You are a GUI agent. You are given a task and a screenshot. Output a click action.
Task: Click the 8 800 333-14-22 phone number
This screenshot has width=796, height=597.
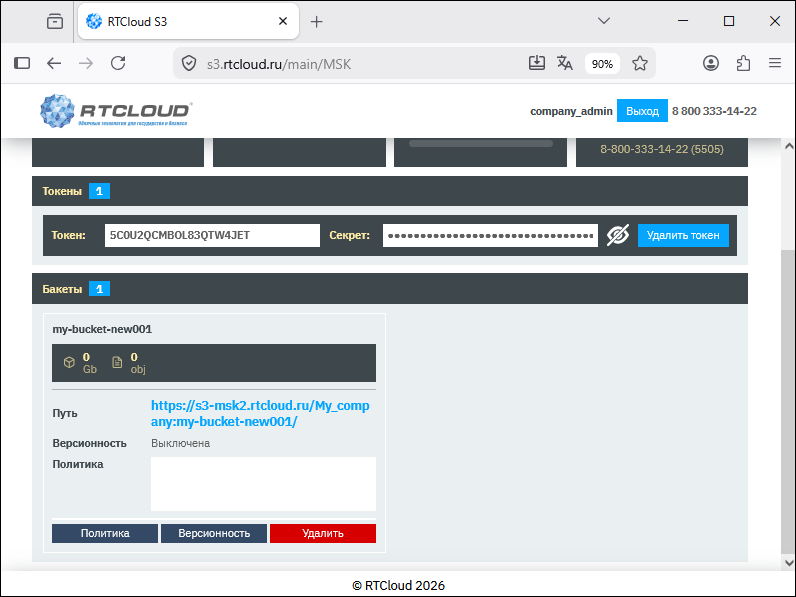tap(714, 111)
